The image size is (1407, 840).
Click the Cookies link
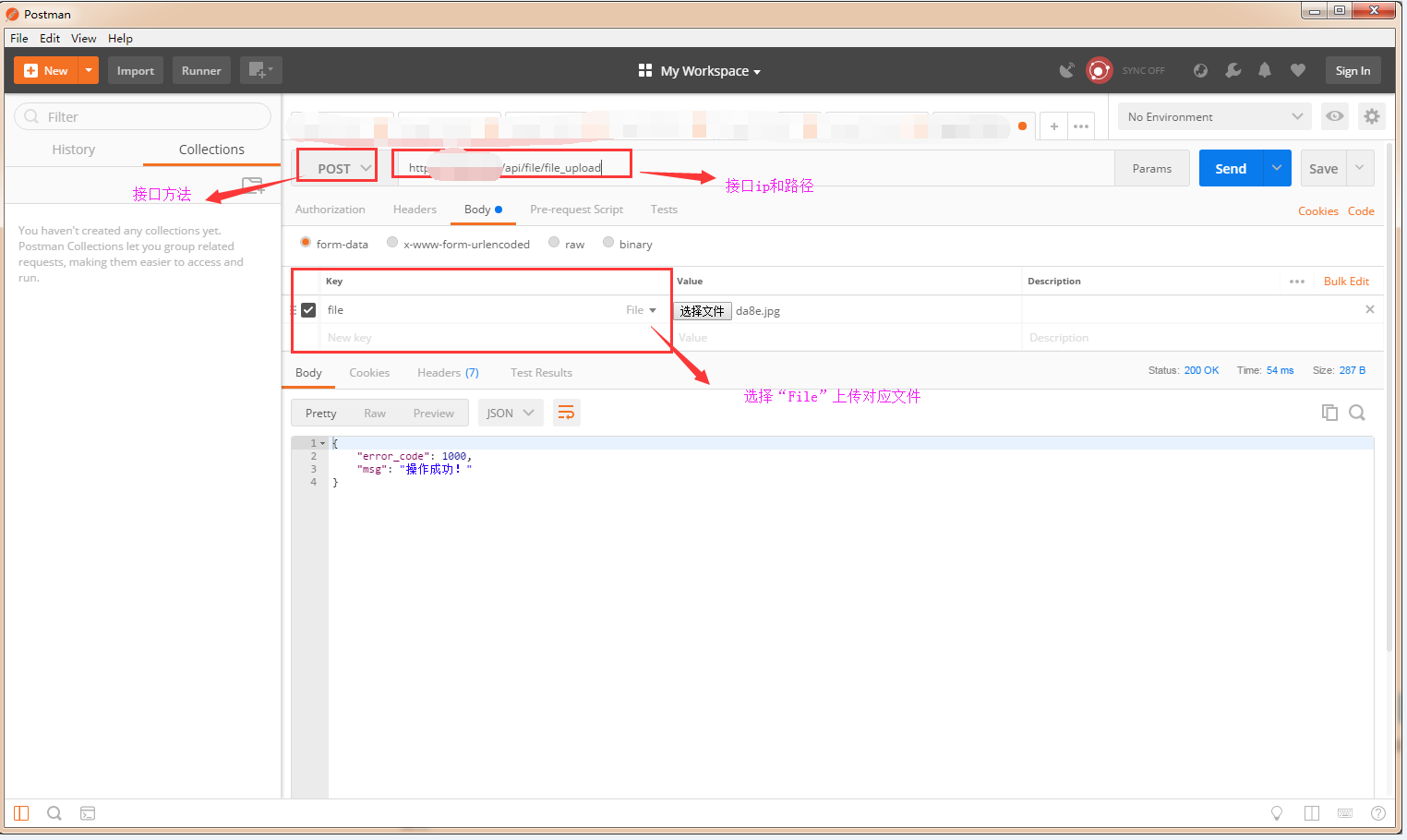[1317, 211]
